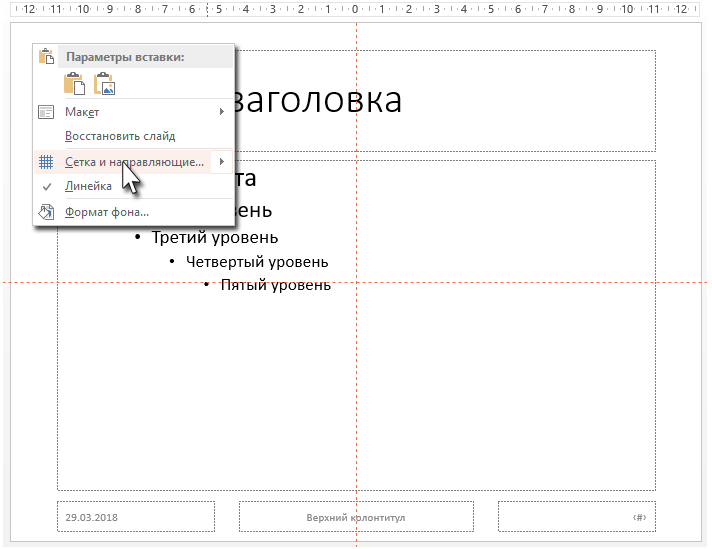The height and width of the screenshot is (549, 712).
Task: Click the Четвертый уровень bullet text
Action: click(x=257, y=262)
